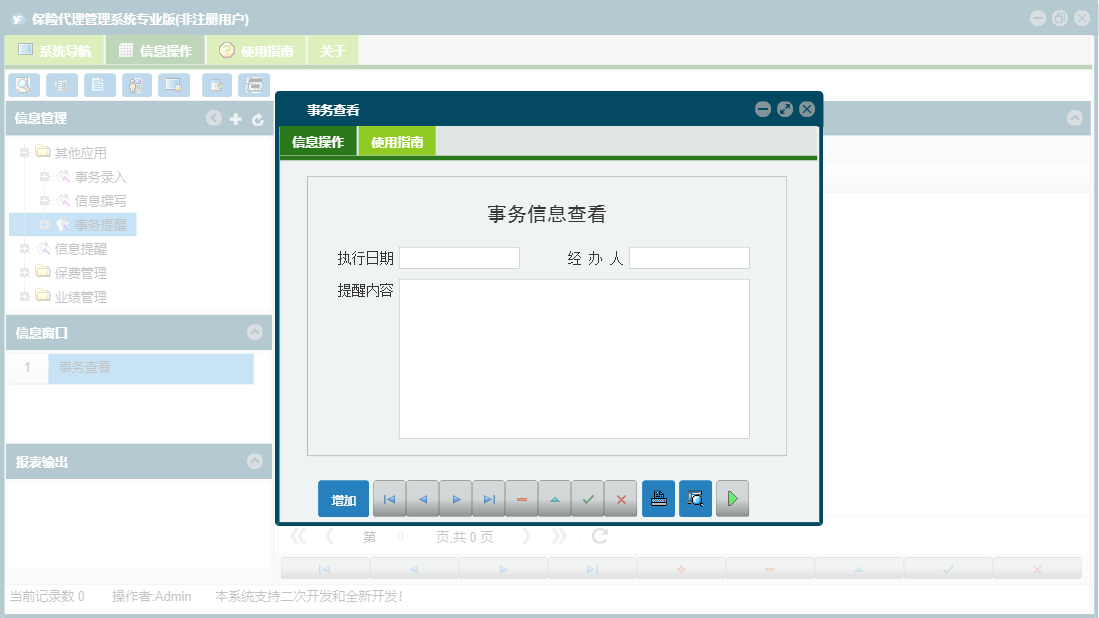The height and width of the screenshot is (618, 1099).
Task: Select 业绩管理 folder in the tree
Action: [x=81, y=297]
